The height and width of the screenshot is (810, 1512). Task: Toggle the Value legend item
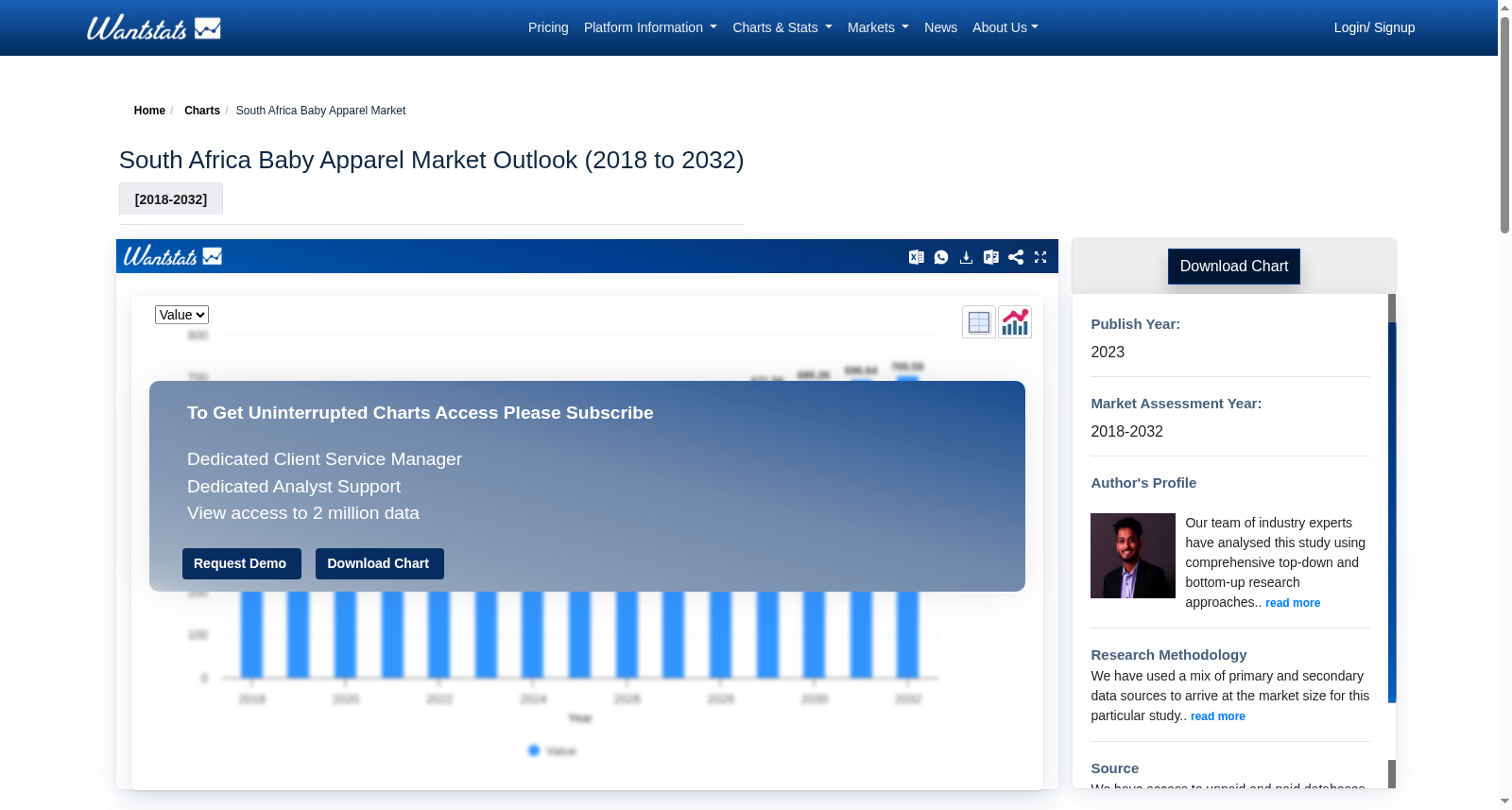click(553, 750)
